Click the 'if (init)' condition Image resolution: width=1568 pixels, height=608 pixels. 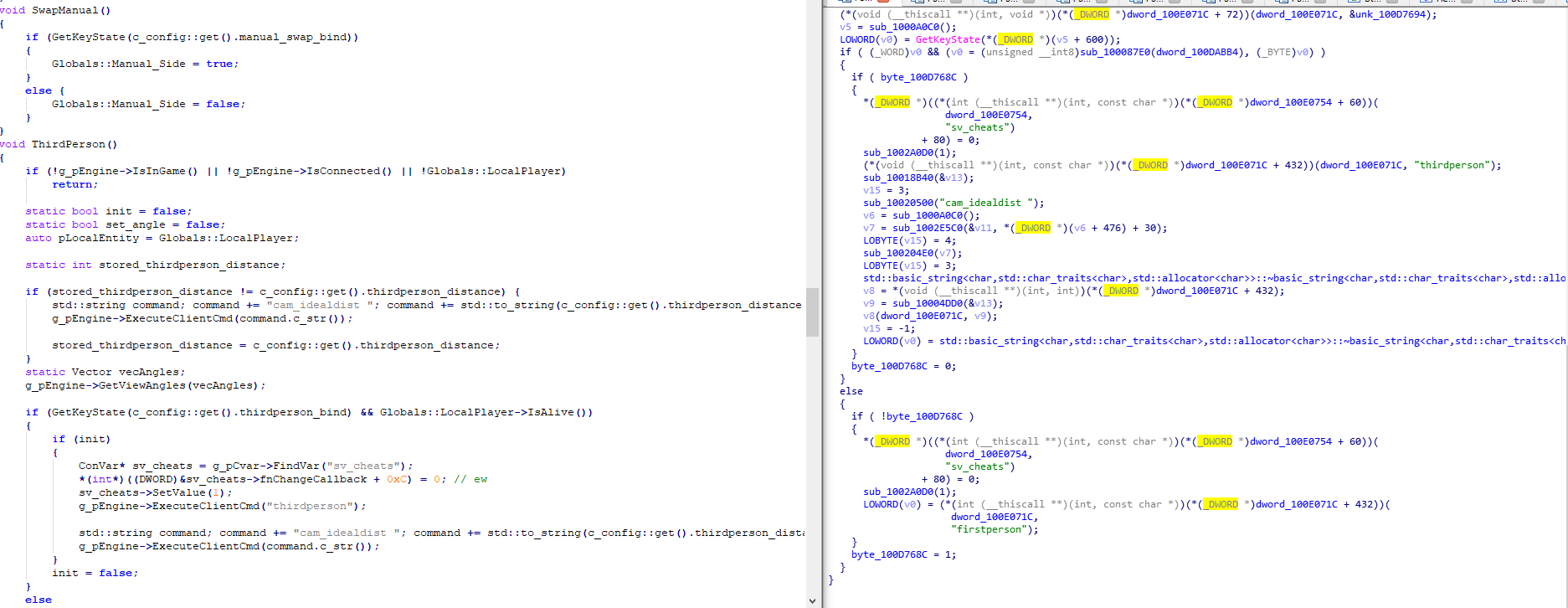(81, 439)
